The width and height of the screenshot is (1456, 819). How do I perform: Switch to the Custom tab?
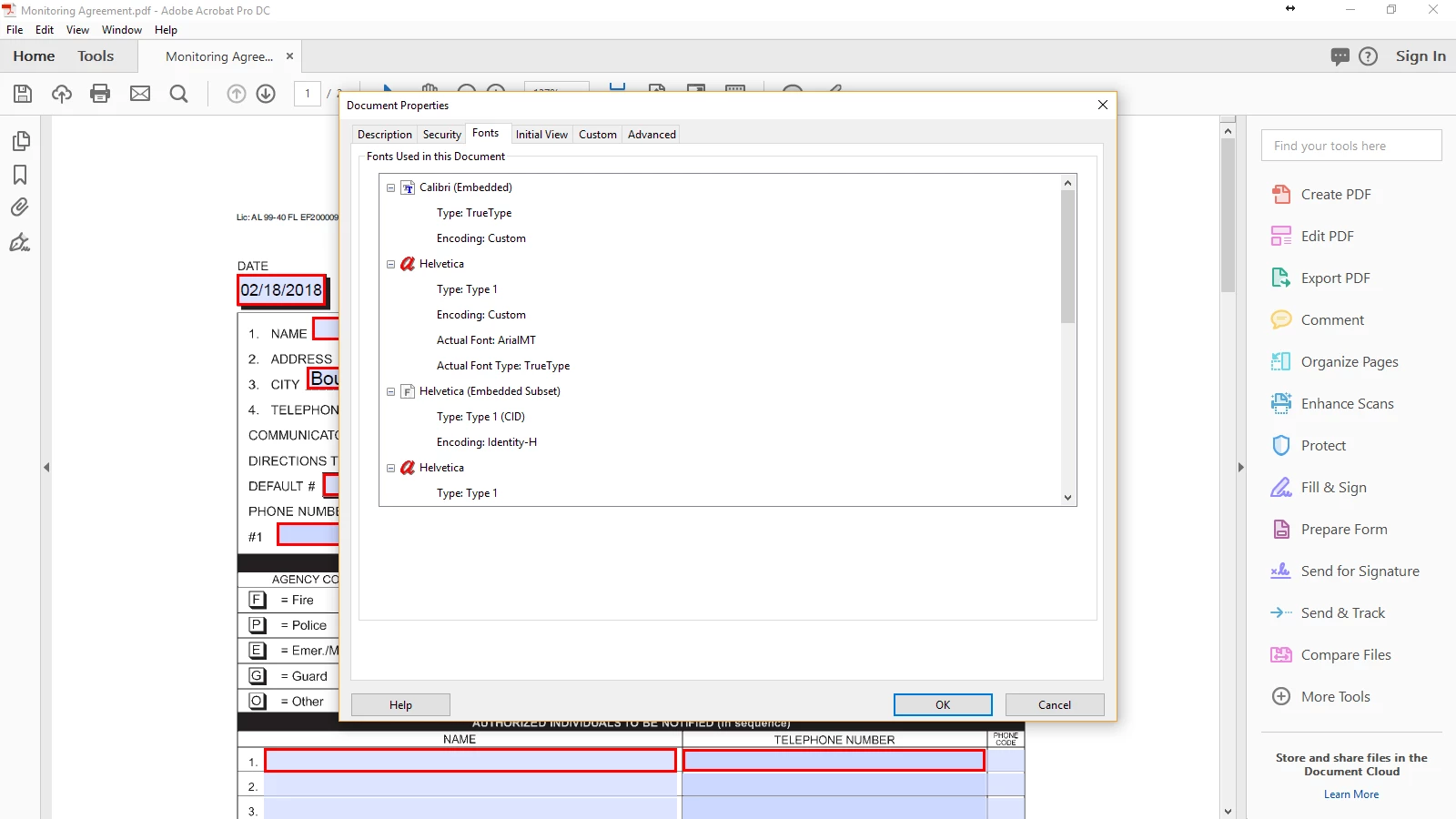point(598,135)
